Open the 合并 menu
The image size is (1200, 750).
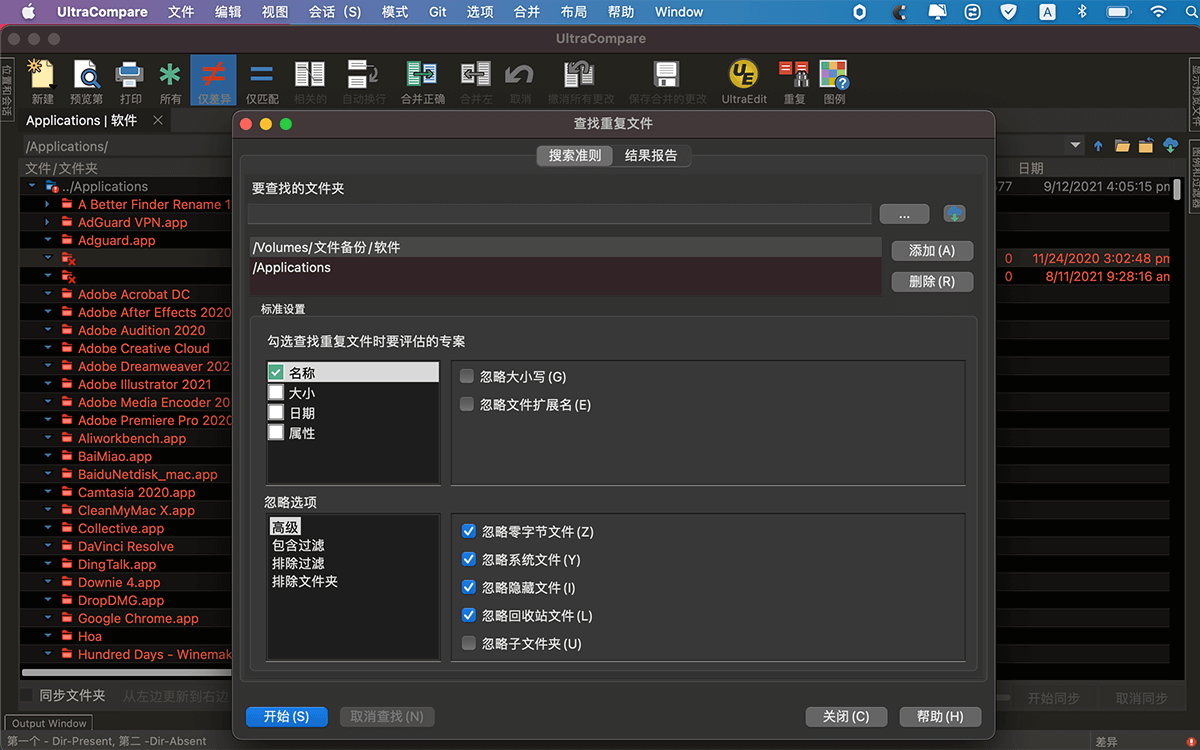(527, 12)
